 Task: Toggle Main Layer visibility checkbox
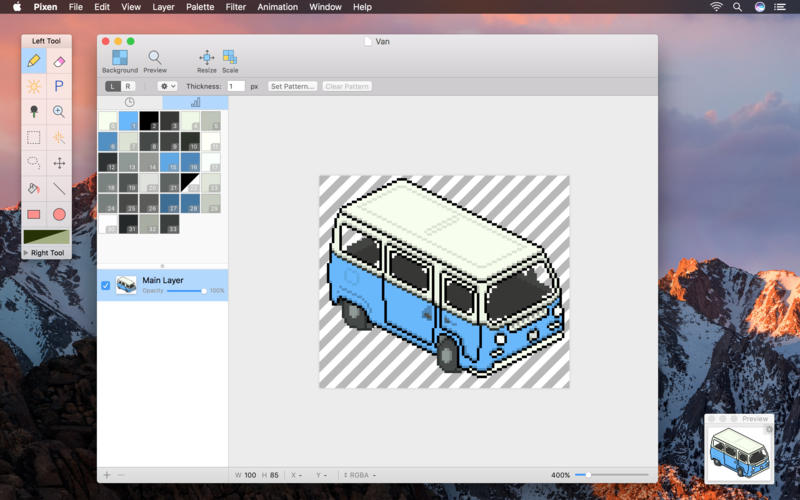pos(106,286)
